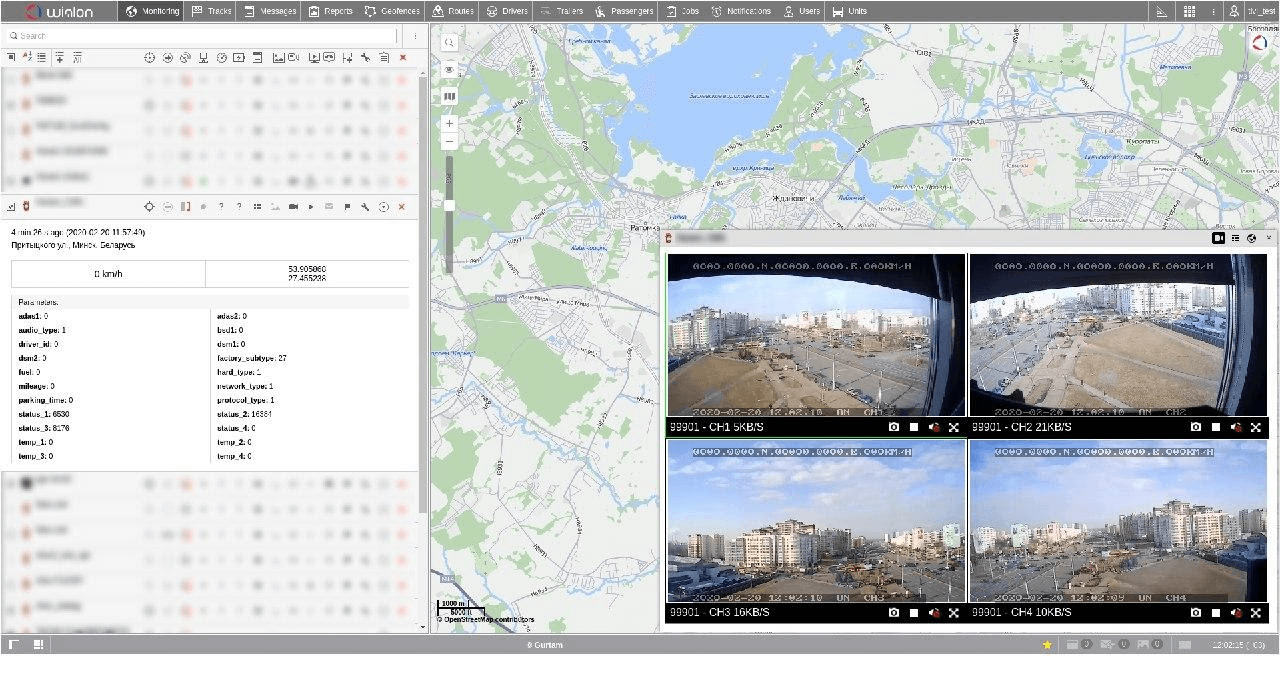Open the apps grid in the top bar
Screen dimensions: 1280x688
click(1189, 11)
